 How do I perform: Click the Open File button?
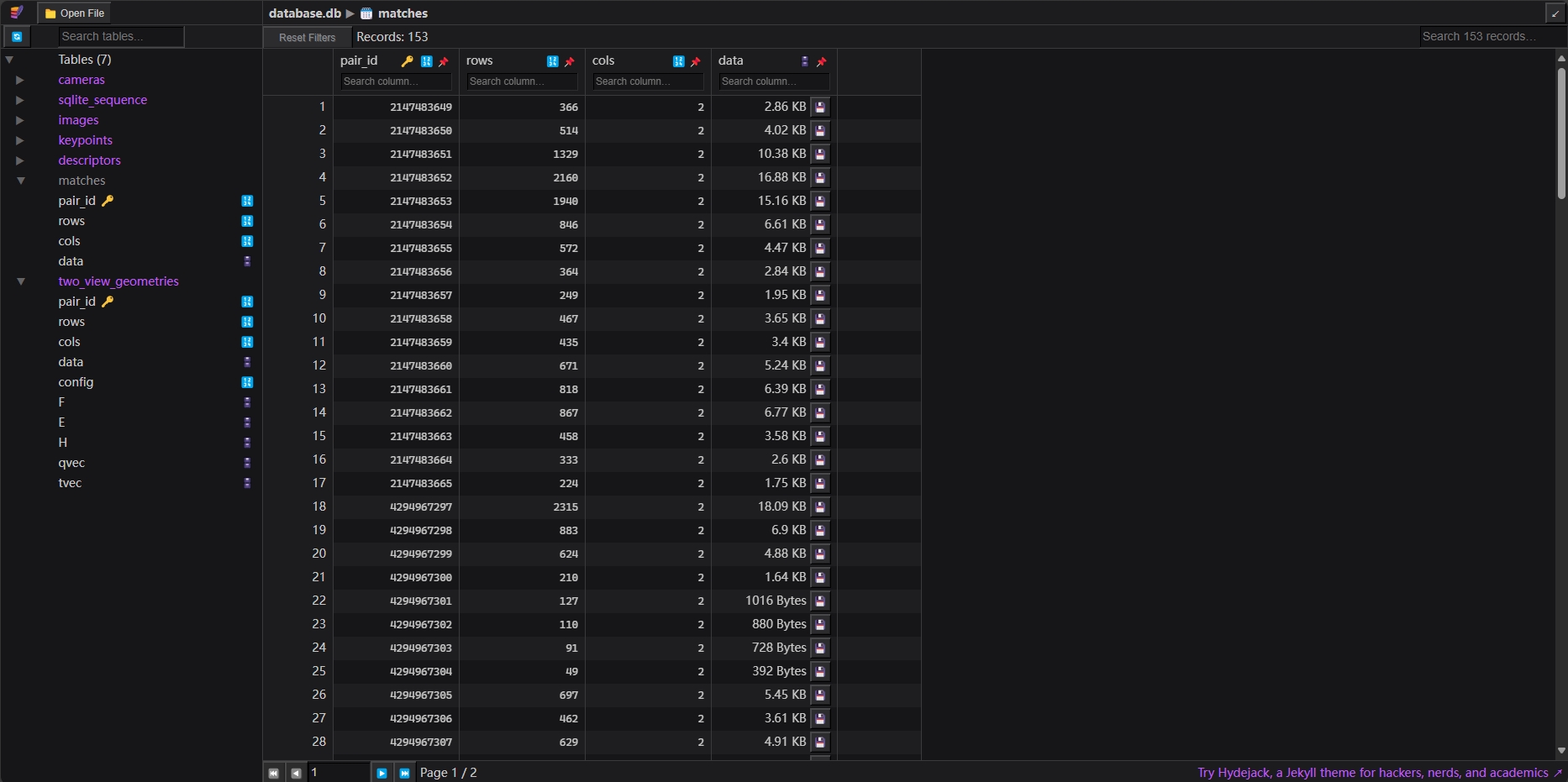75,13
